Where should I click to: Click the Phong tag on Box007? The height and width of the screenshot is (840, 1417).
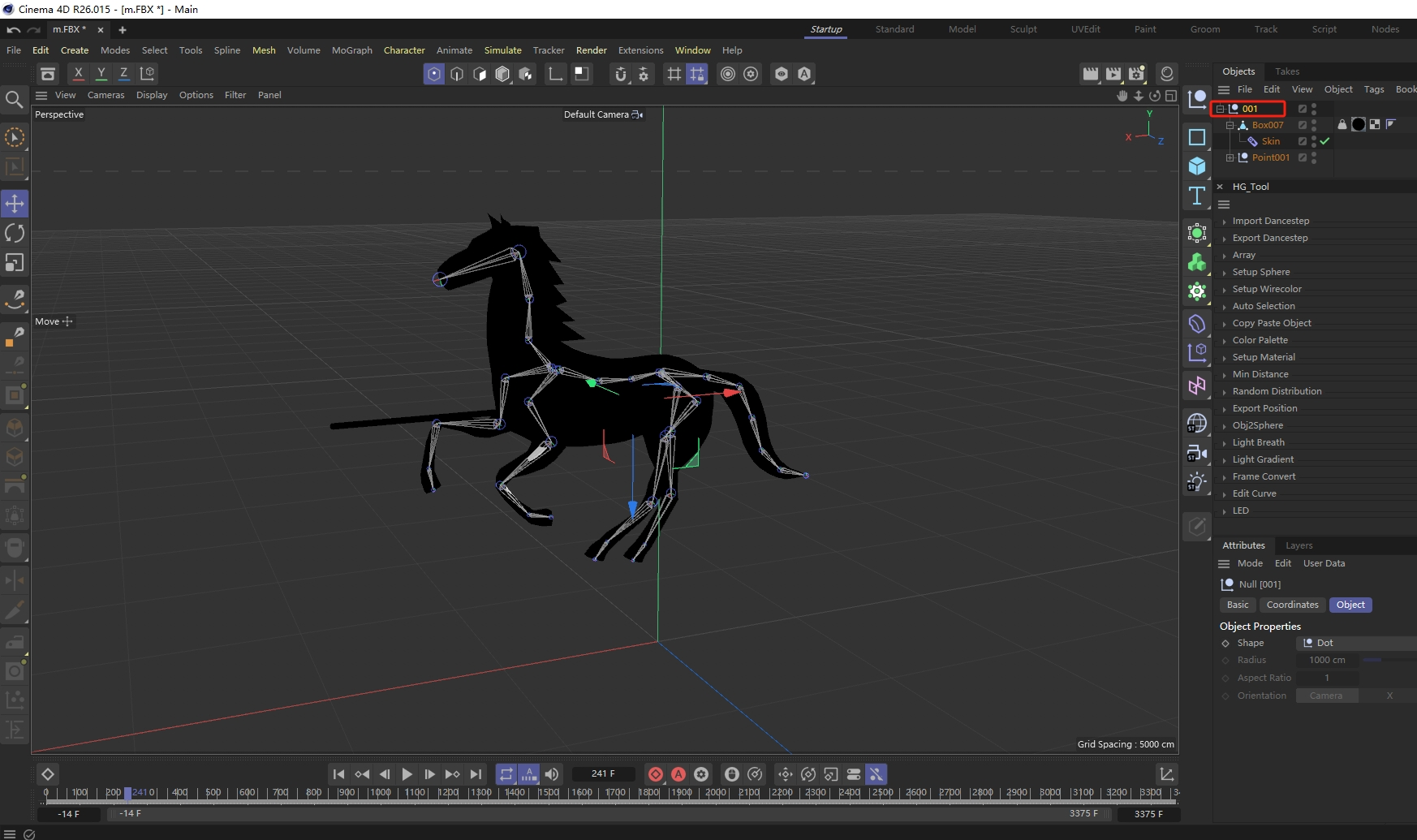click(x=1391, y=124)
